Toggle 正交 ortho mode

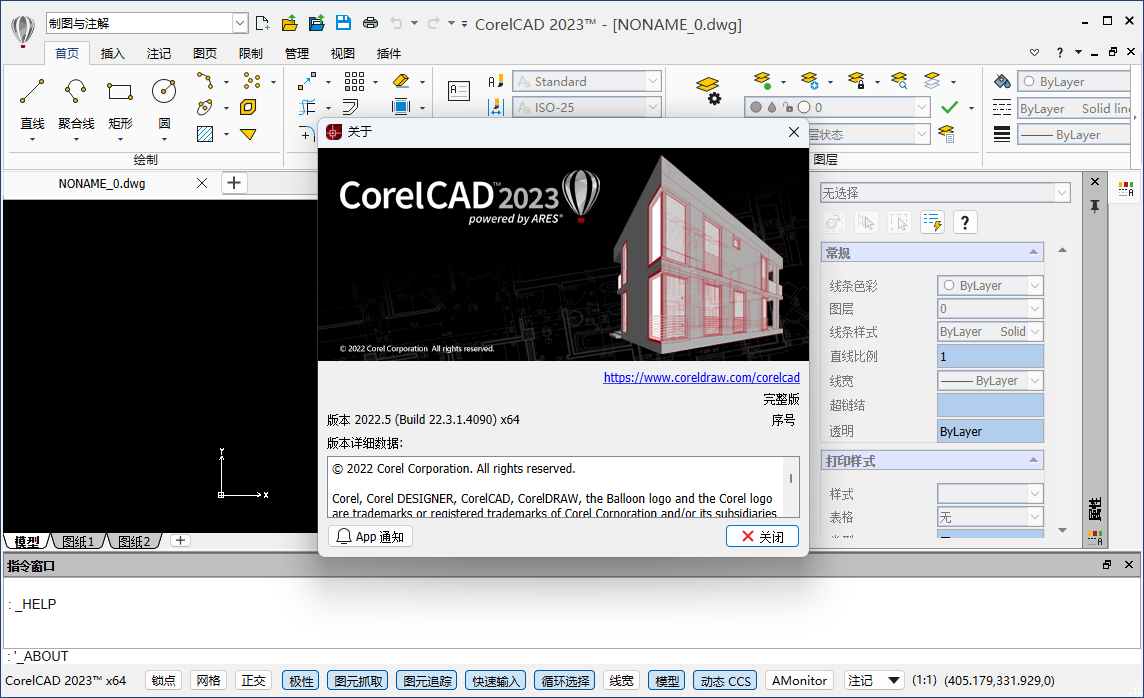click(x=253, y=680)
